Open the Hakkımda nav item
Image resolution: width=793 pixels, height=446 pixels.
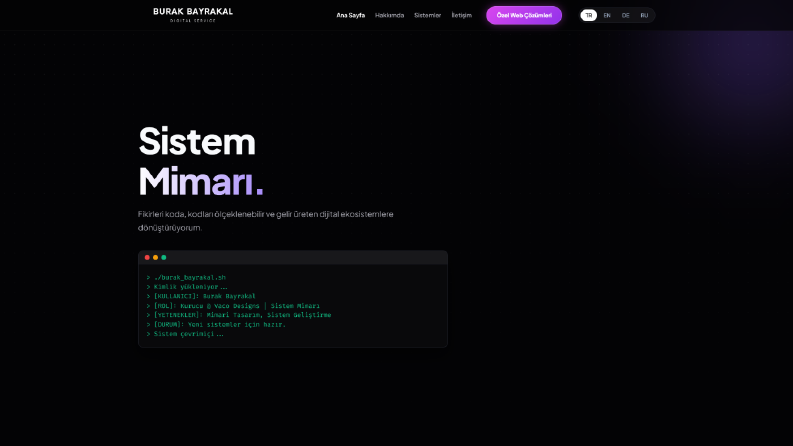pos(389,15)
